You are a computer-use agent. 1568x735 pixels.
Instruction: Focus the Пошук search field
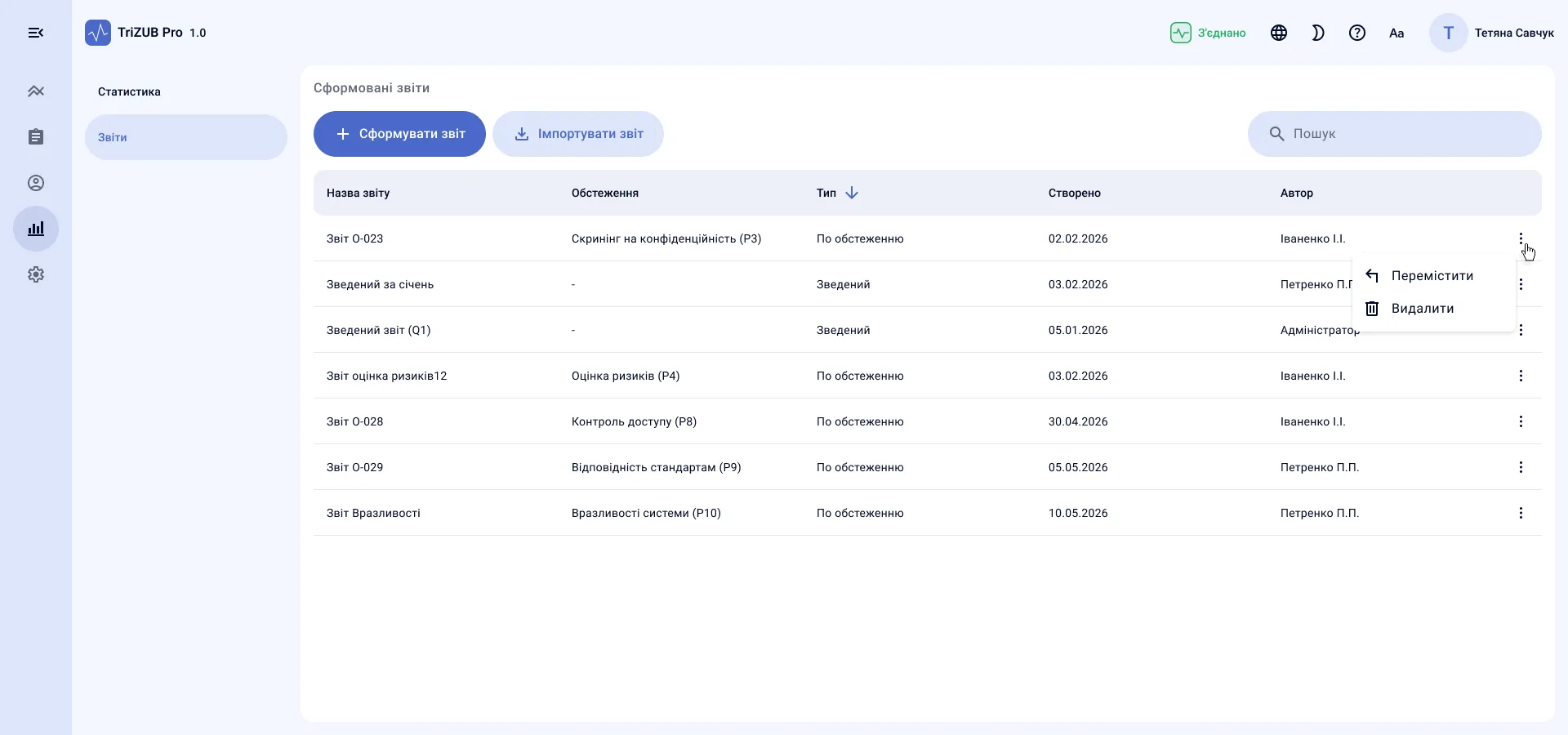pos(1395,134)
